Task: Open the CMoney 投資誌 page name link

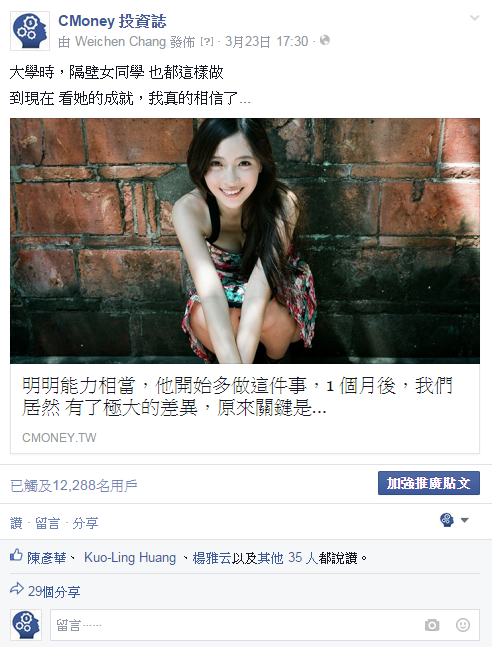Action: click(112, 21)
